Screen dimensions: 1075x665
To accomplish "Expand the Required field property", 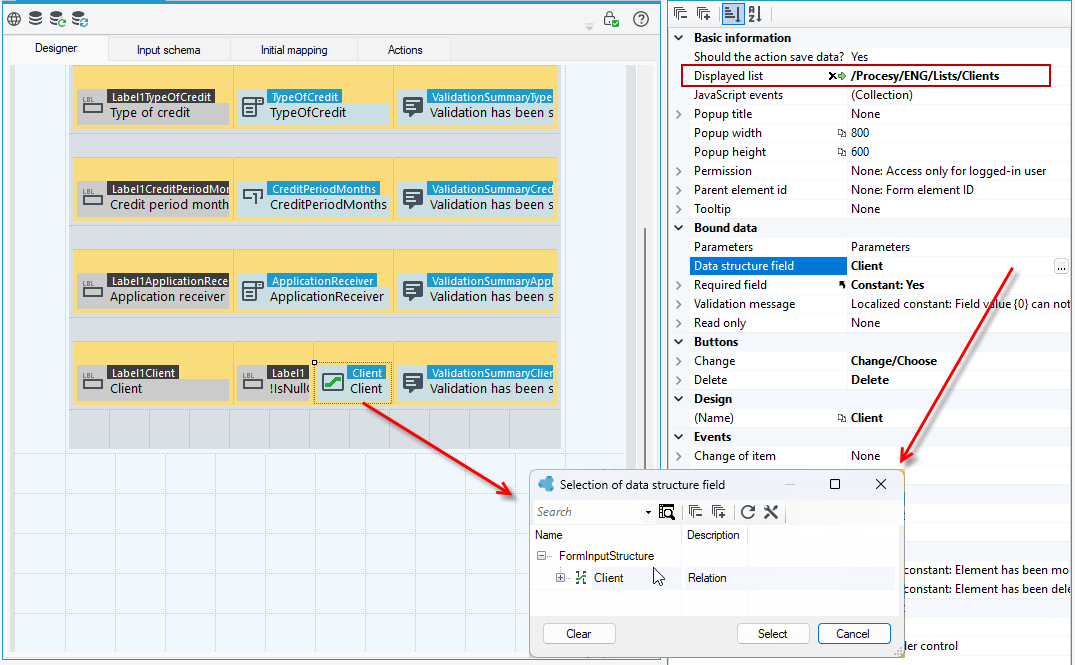I will click(x=679, y=285).
